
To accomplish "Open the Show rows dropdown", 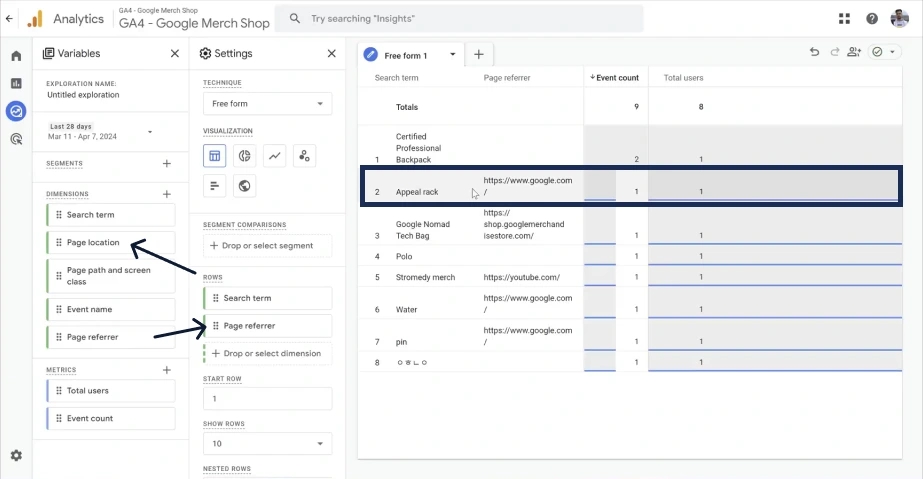I will 267,444.
